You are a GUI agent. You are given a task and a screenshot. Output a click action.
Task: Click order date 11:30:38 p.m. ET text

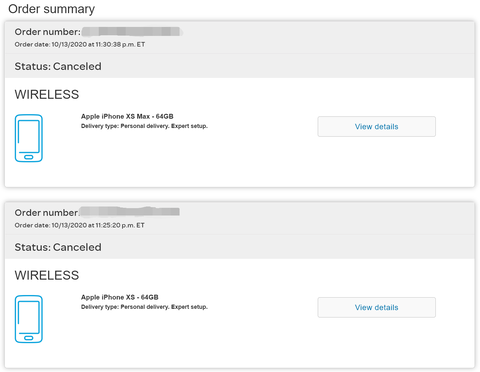coord(80,44)
